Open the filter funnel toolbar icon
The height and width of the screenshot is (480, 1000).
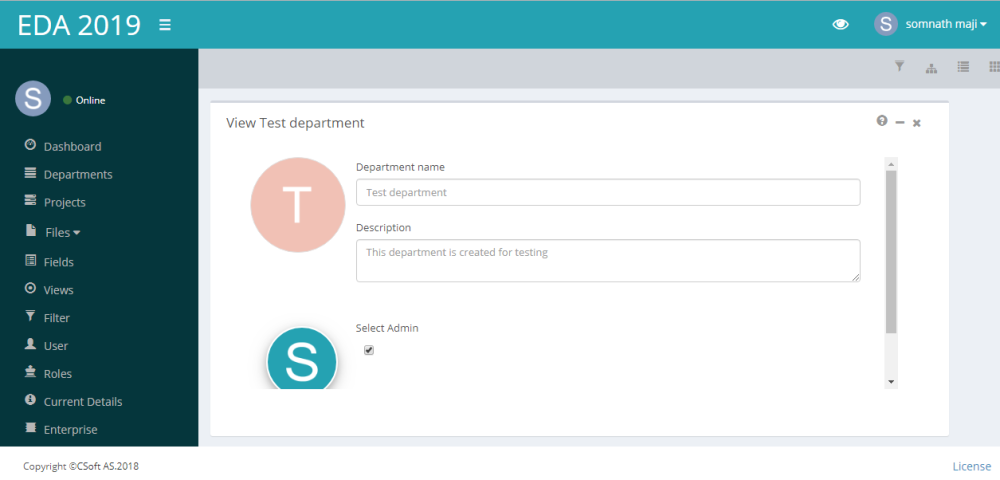point(899,66)
